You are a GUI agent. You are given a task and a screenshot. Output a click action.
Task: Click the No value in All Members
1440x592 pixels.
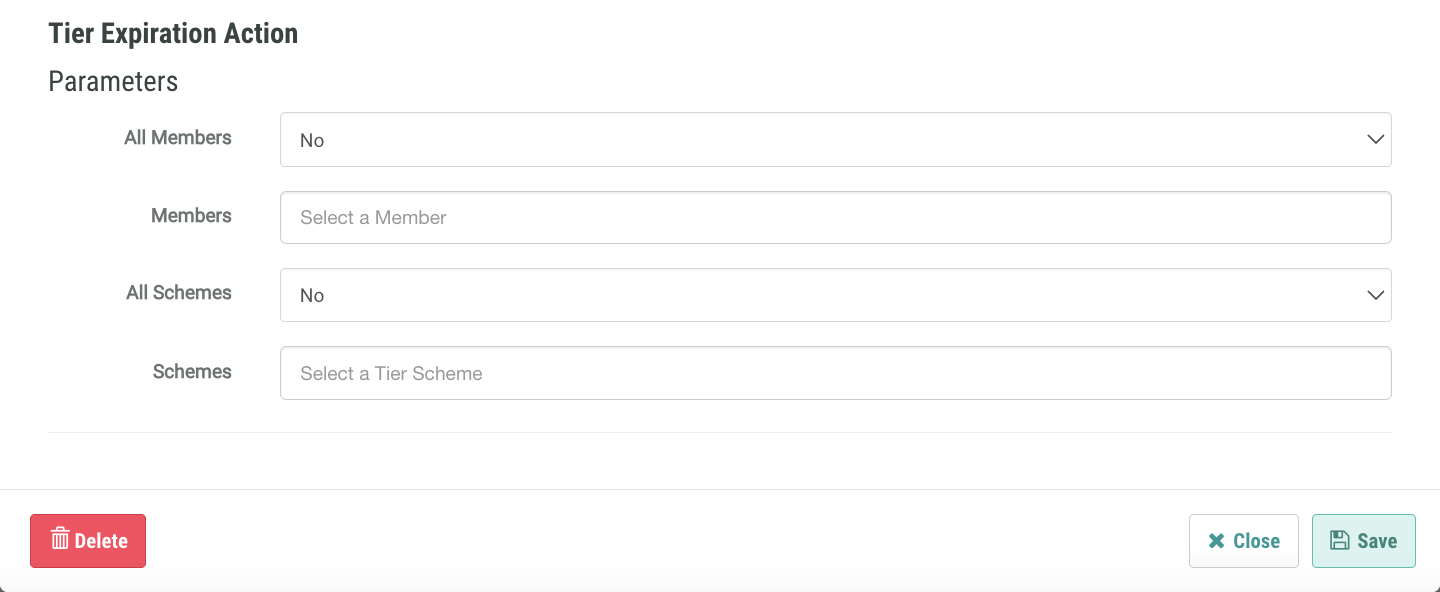(x=312, y=141)
